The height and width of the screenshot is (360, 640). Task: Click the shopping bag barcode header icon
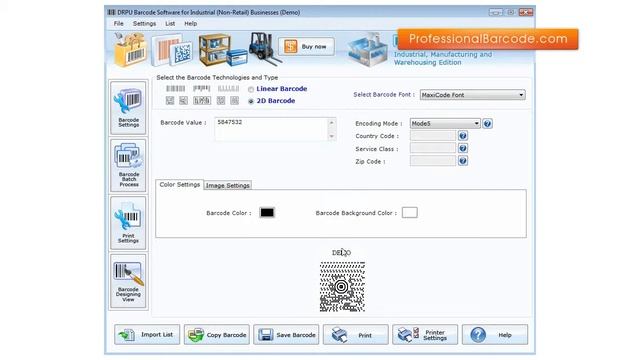(130, 50)
